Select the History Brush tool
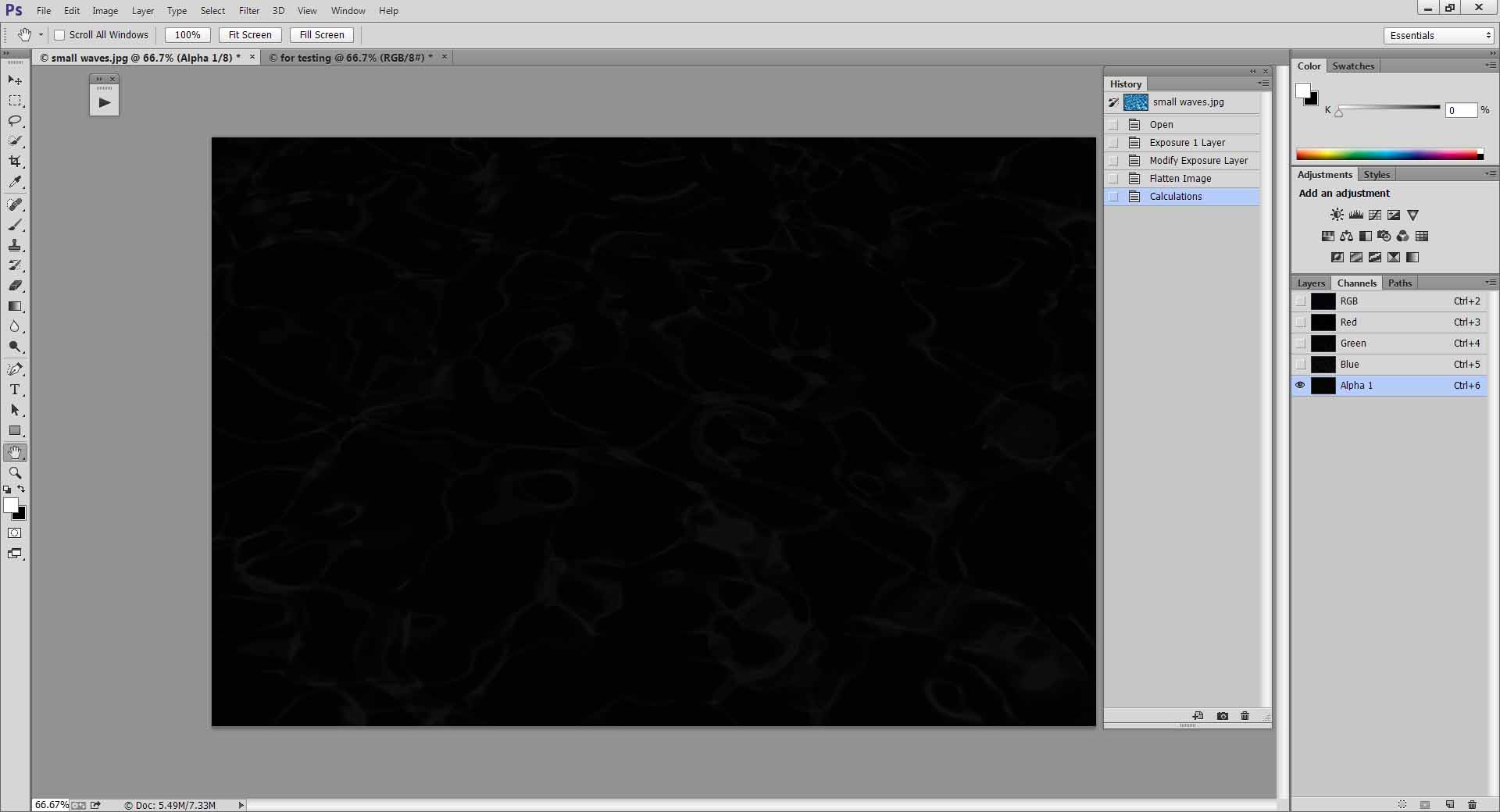The height and width of the screenshot is (812, 1500). tap(15, 265)
